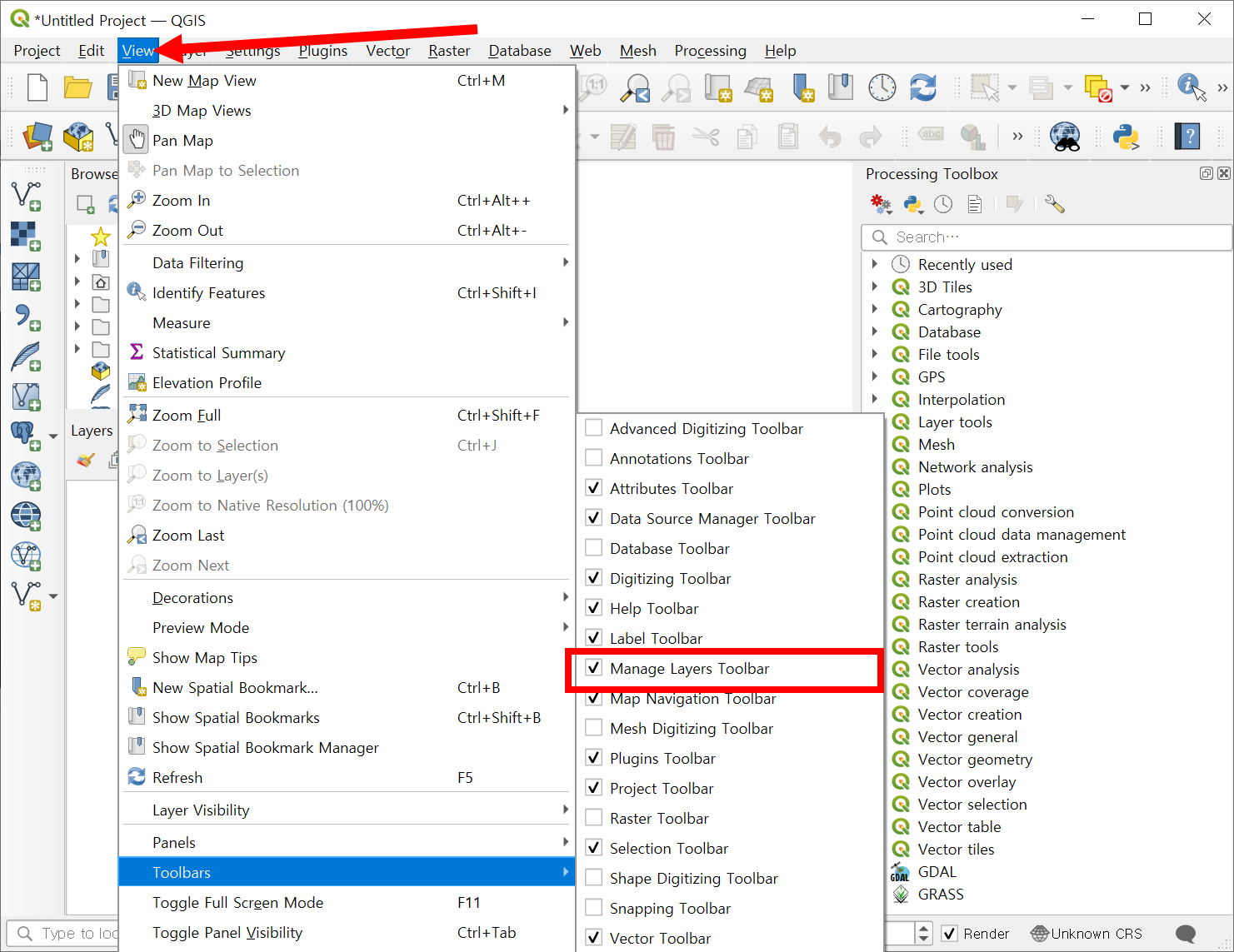Select Statistical Summary menu entry
This screenshot has width=1234, height=952.
[347, 352]
